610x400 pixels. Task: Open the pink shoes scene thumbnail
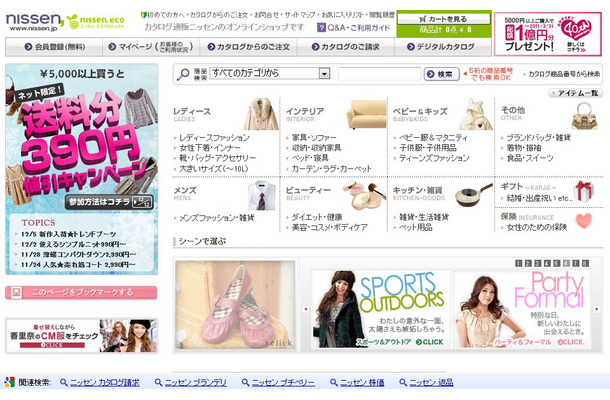pos(235,305)
